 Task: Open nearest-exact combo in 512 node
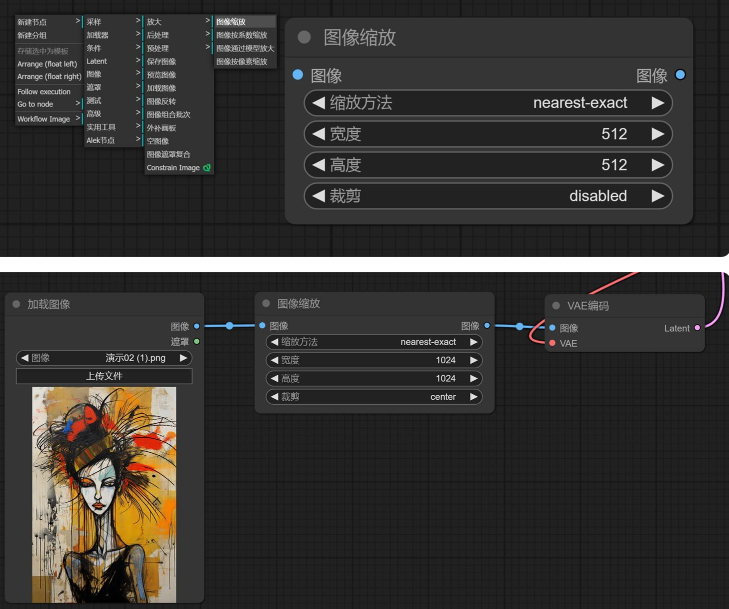pos(488,103)
